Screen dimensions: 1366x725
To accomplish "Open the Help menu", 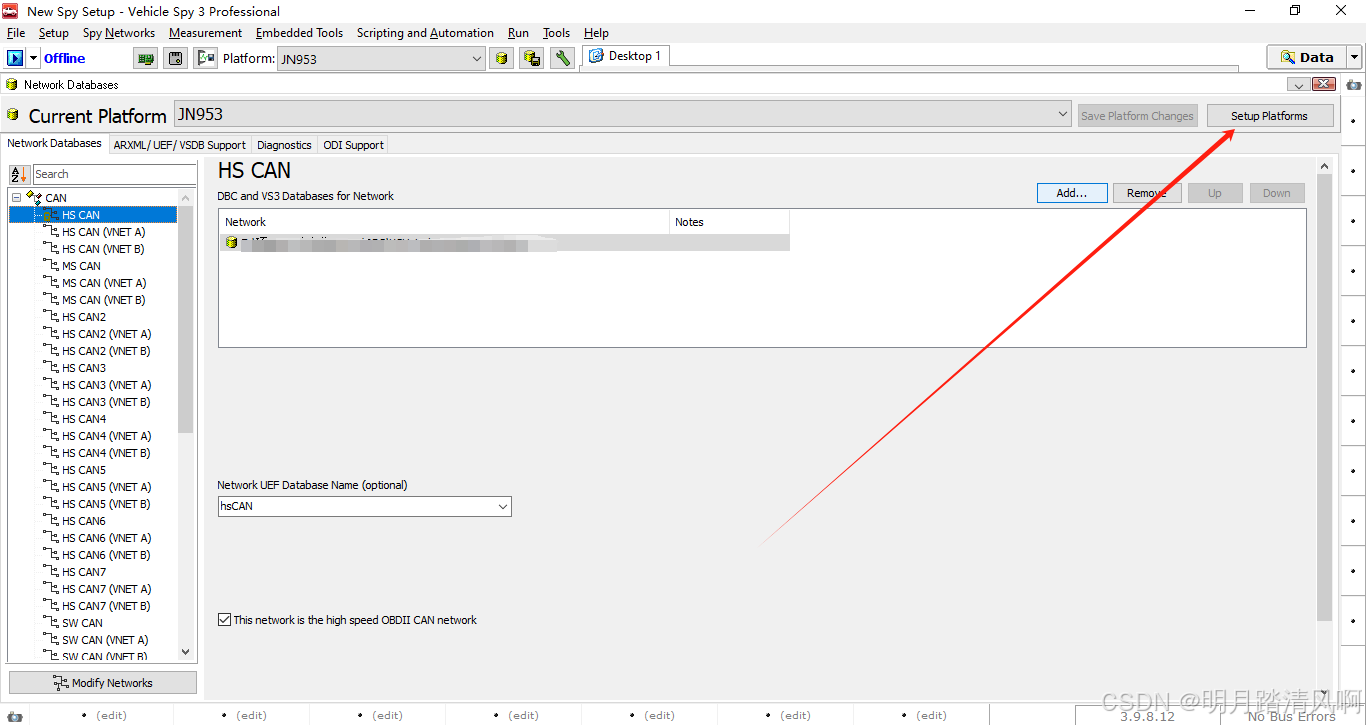I will (596, 33).
